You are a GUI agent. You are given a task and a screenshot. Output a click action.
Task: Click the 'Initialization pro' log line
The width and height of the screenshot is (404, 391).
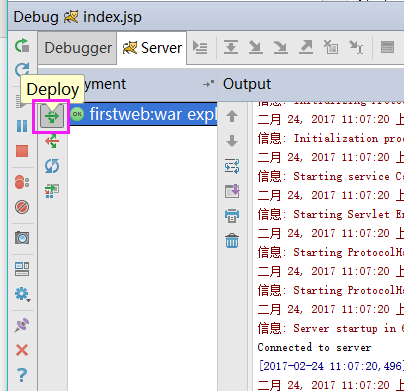[330, 138]
